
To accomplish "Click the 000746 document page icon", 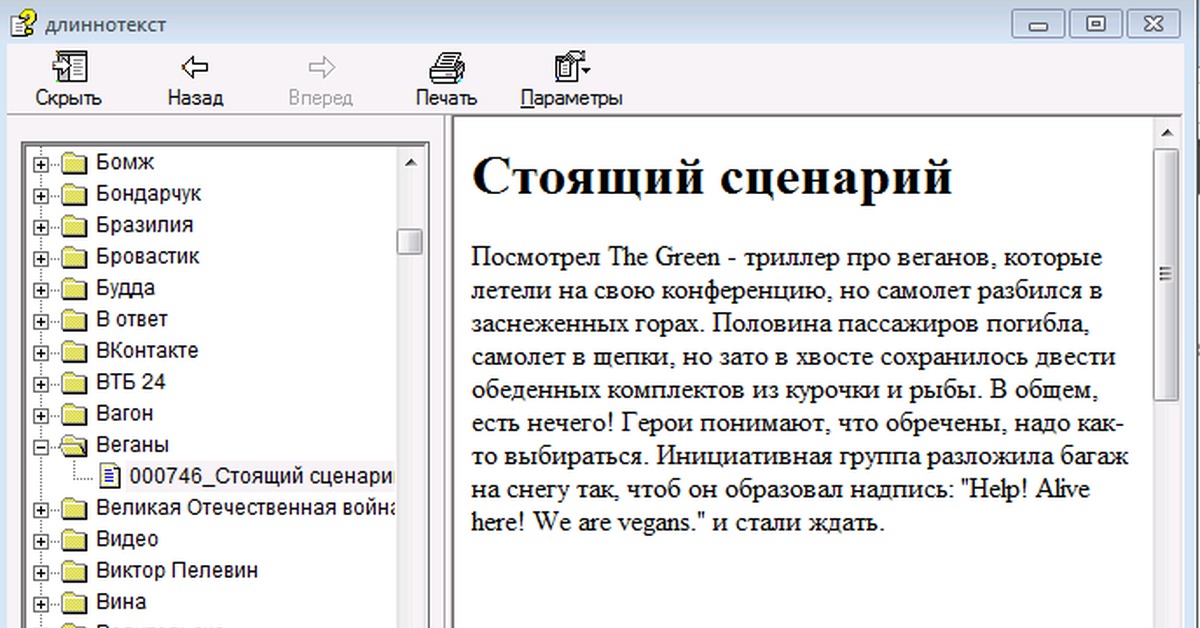I will [x=110, y=476].
